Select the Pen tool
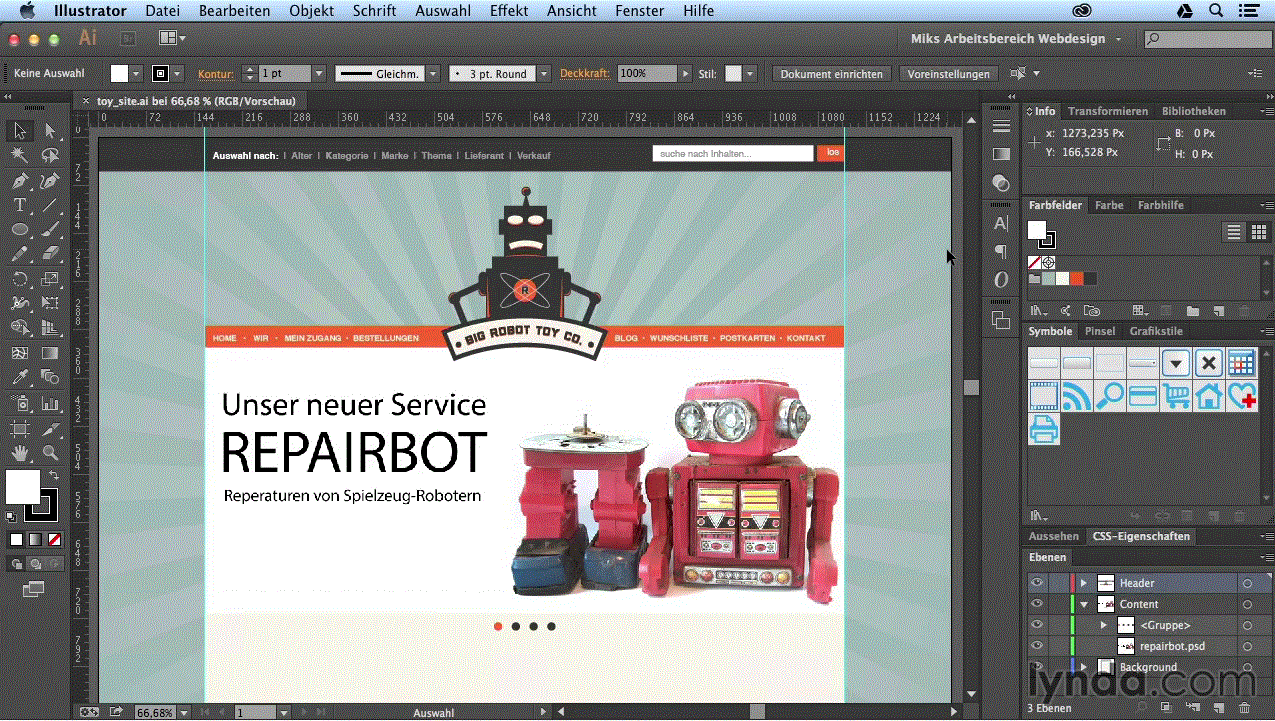1275x721 pixels. (19, 181)
